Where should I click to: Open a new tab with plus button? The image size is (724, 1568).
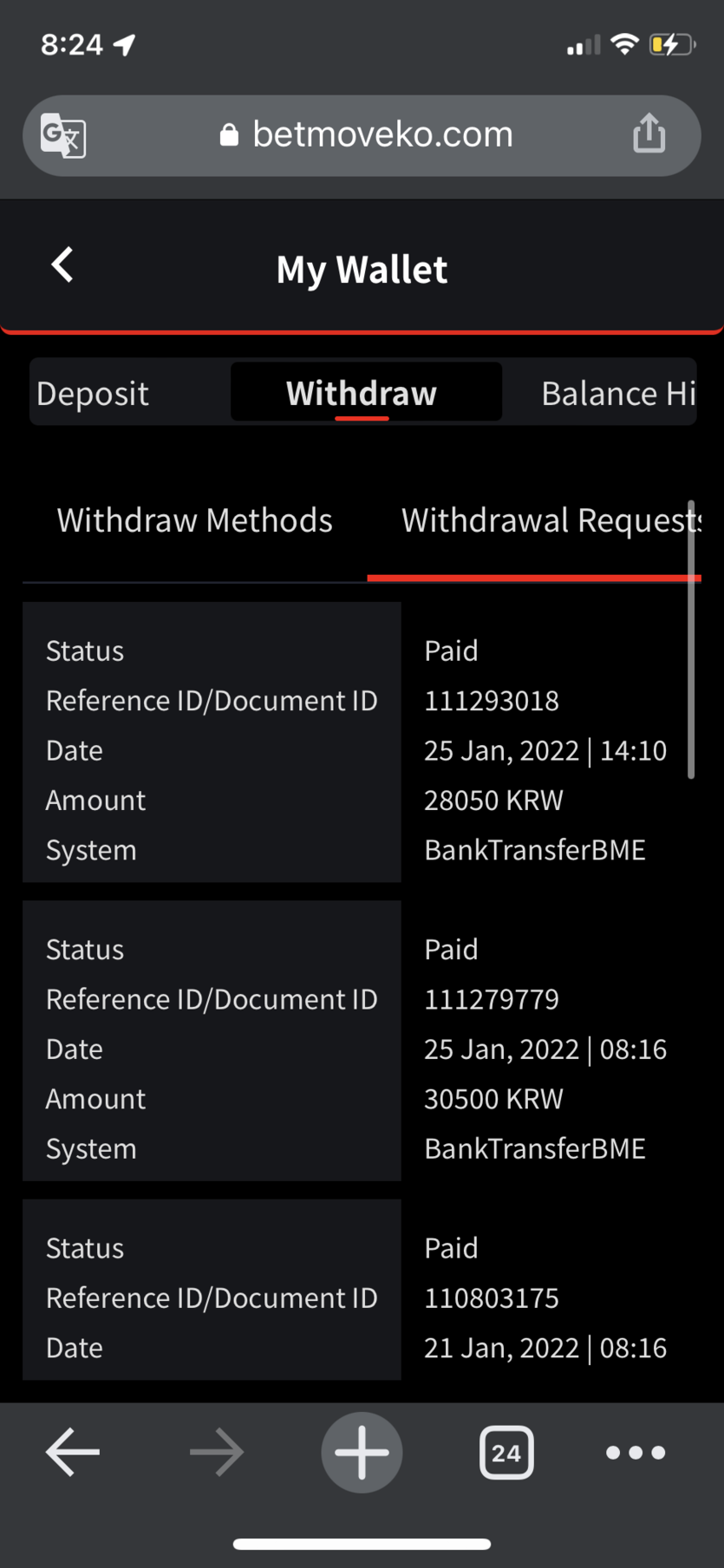[362, 1452]
